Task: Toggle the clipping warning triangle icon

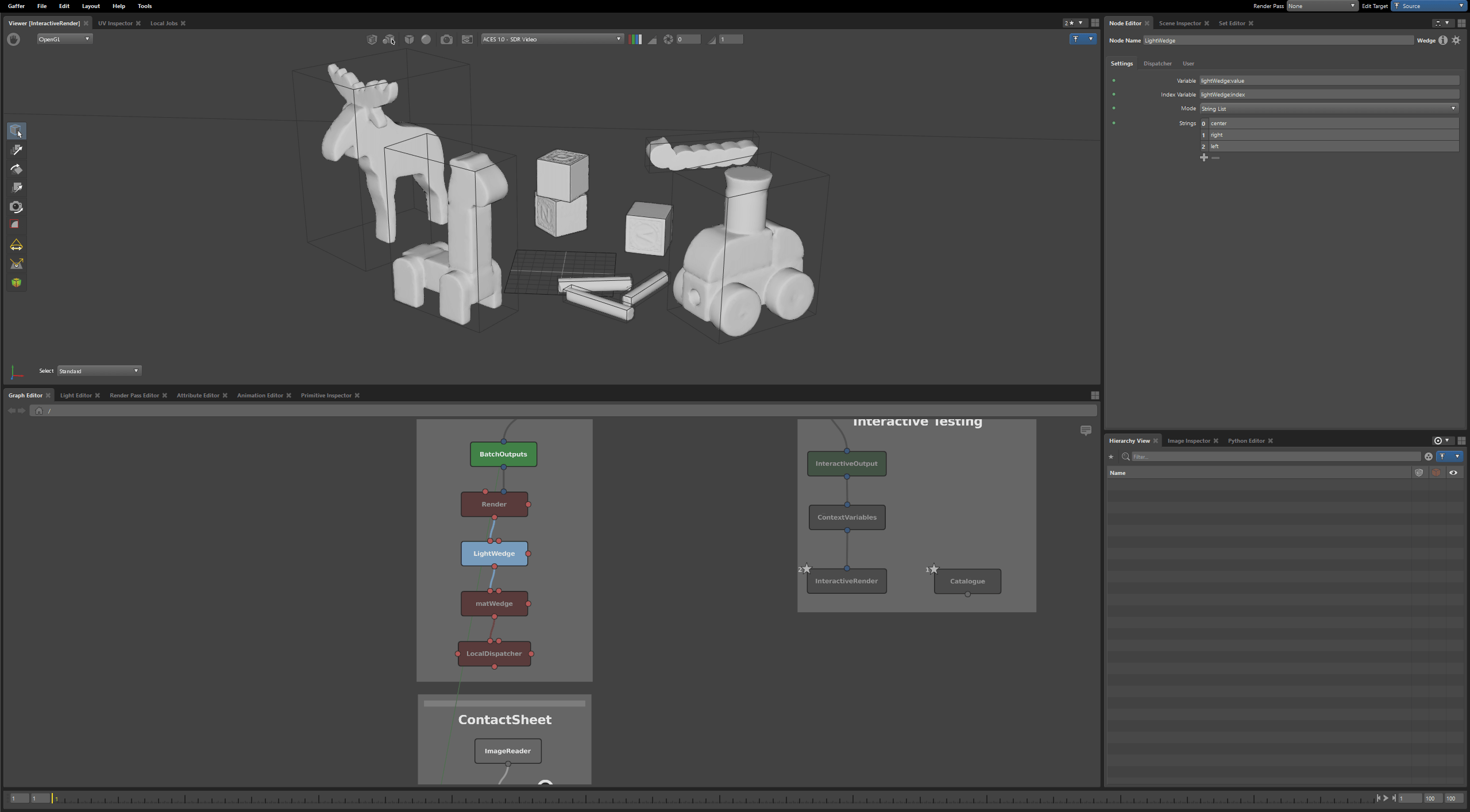Action: 653,40
